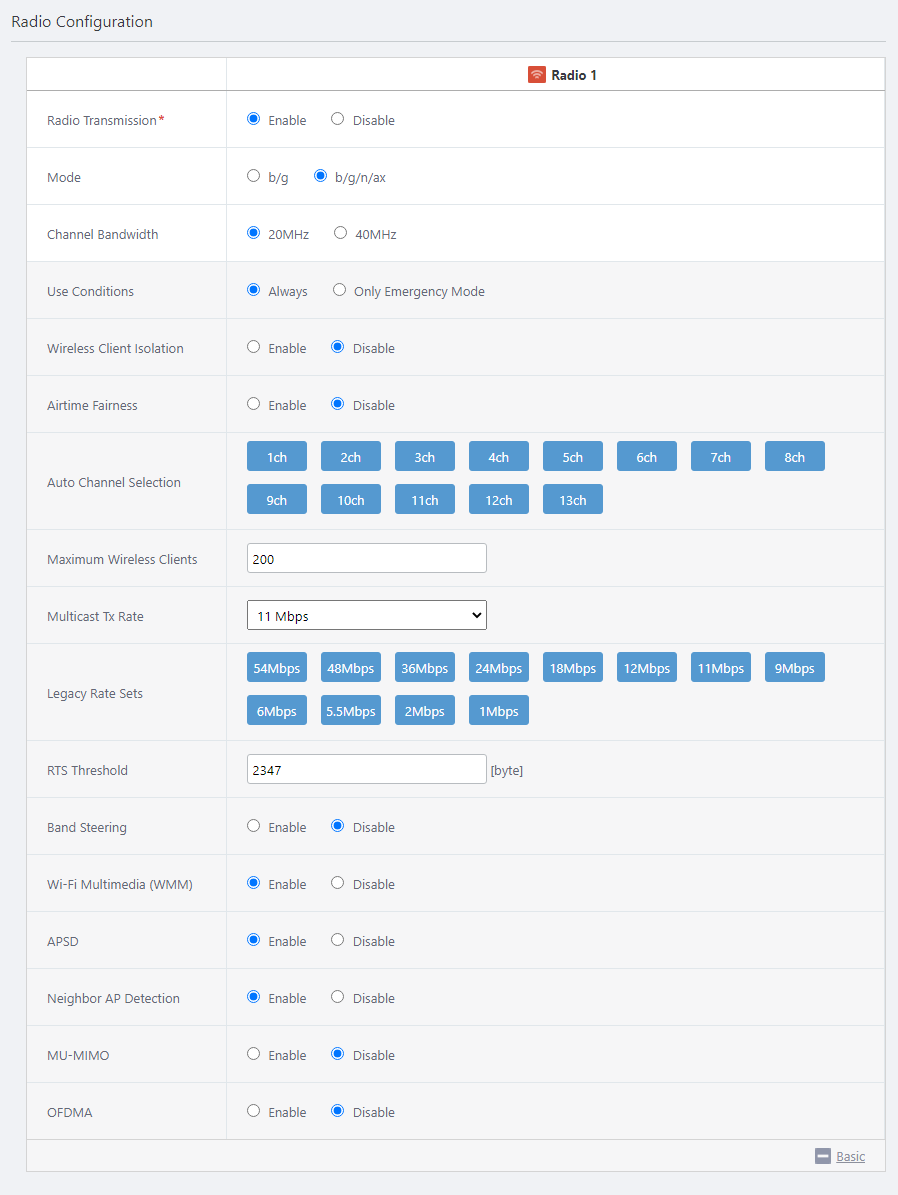
Task: Collapse settings with the Basic minus icon
Action: [823, 1156]
